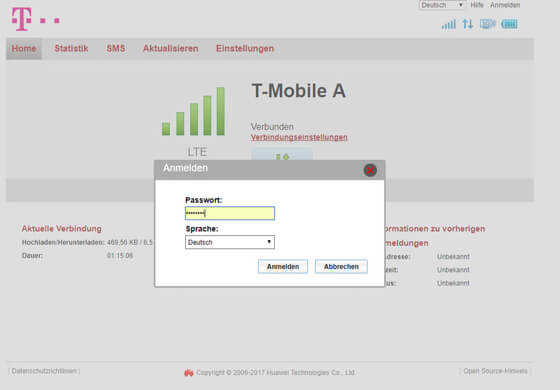Click the battery status icon
This screenshot has height=390, width=560.
pyautogui.click(x=509, y=24)
